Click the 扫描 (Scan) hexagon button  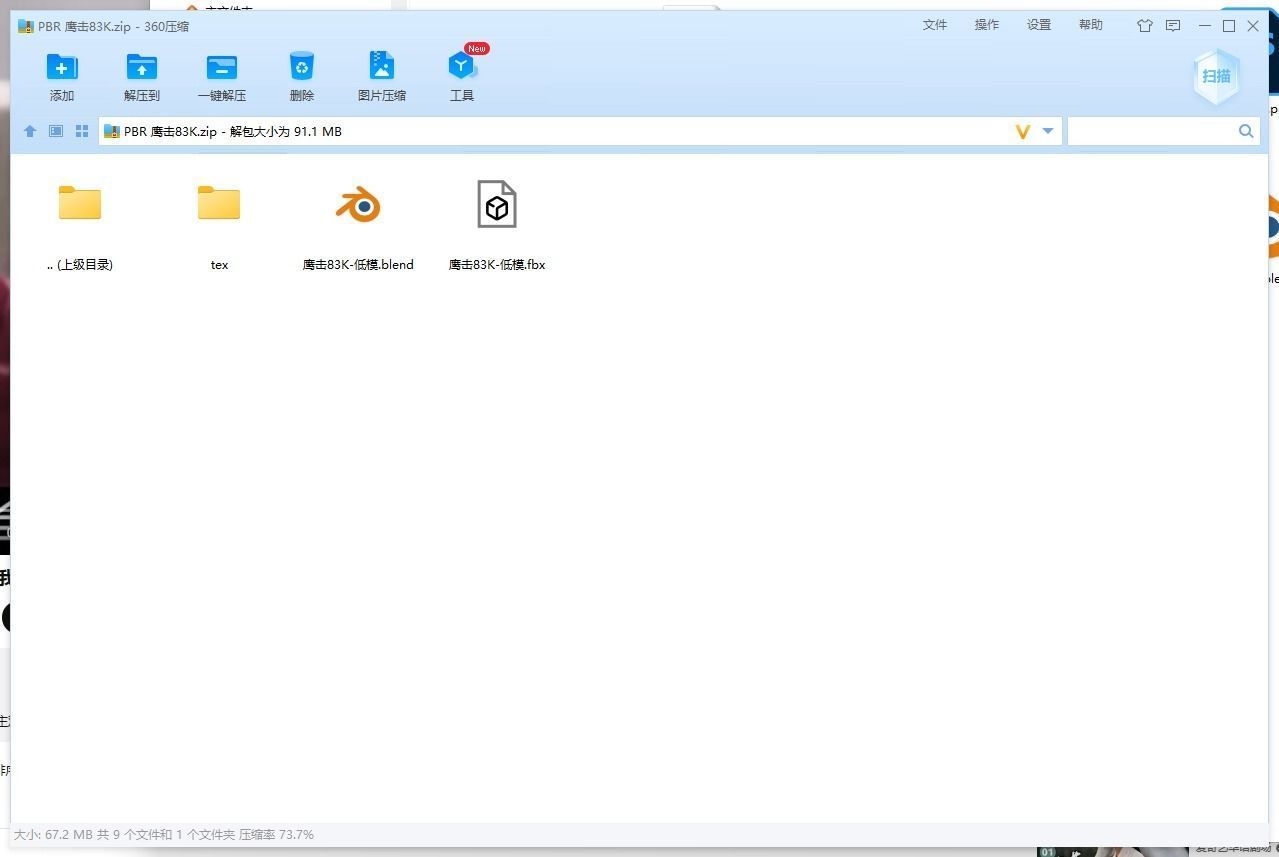point(1216,76)
